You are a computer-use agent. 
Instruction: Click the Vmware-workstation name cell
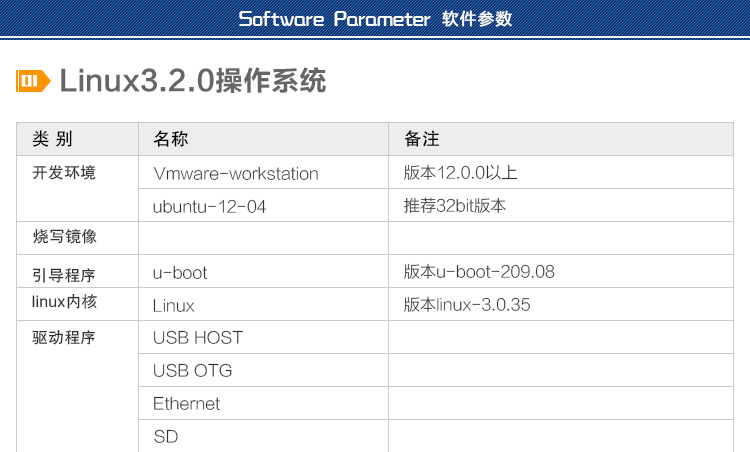point(235,173)
